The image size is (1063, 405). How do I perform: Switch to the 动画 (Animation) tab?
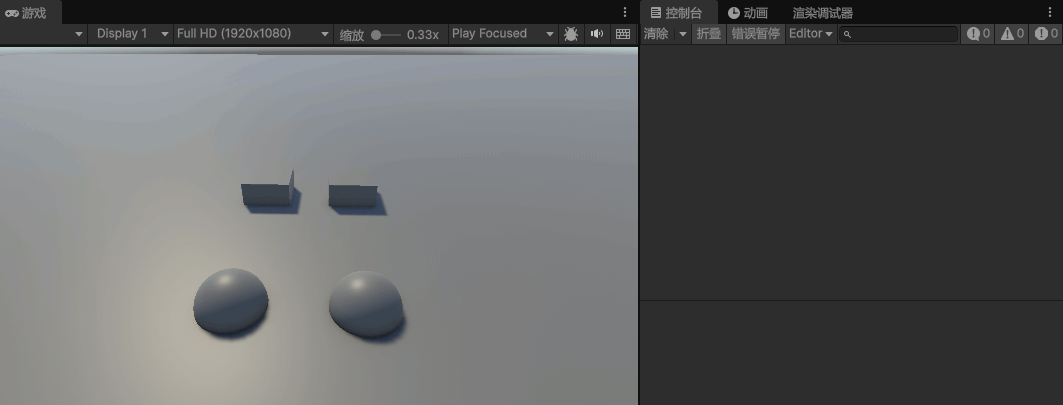pyautogui.click(x=748, y=13)
